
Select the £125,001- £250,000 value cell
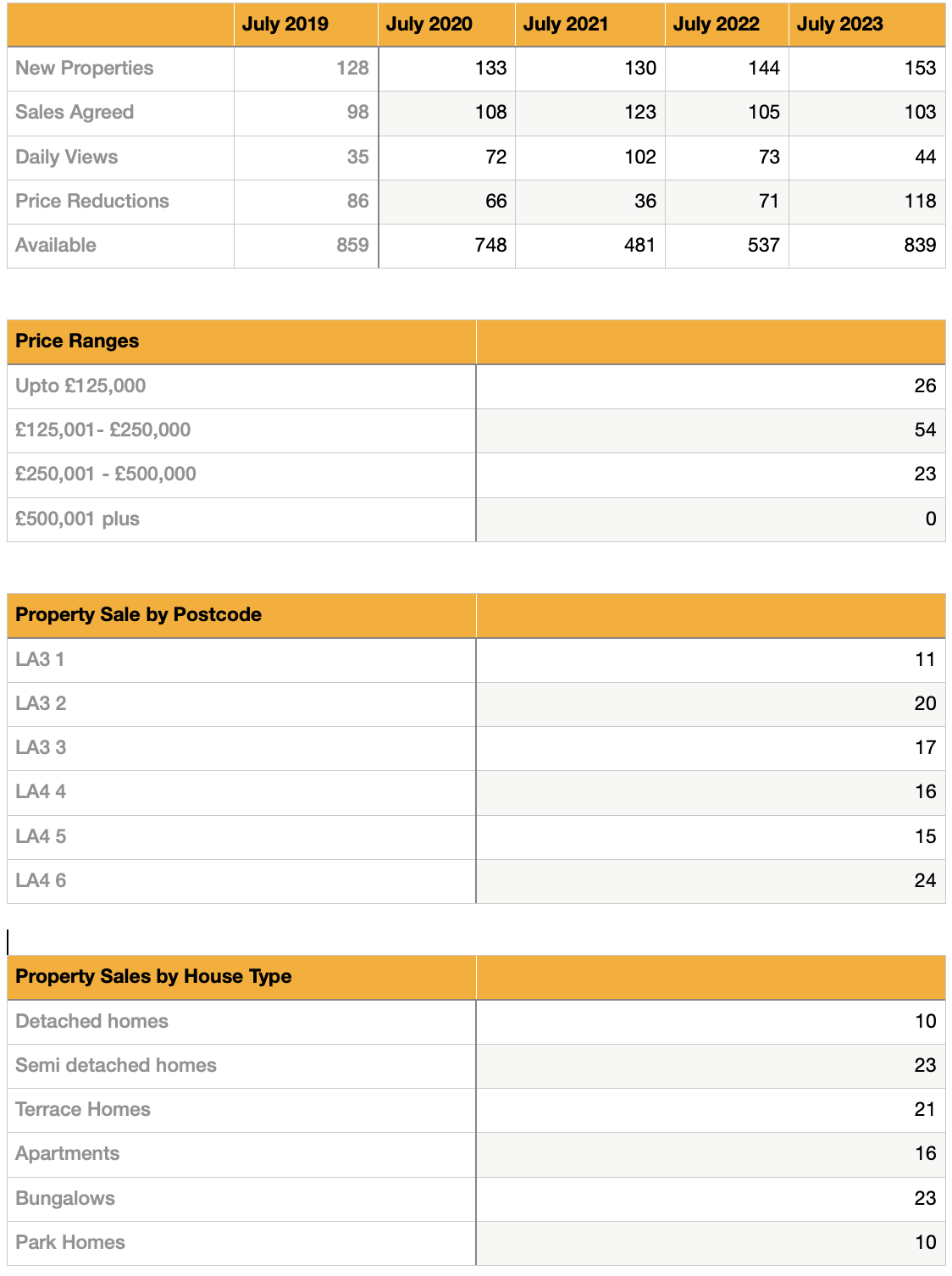tap(925, 430)
